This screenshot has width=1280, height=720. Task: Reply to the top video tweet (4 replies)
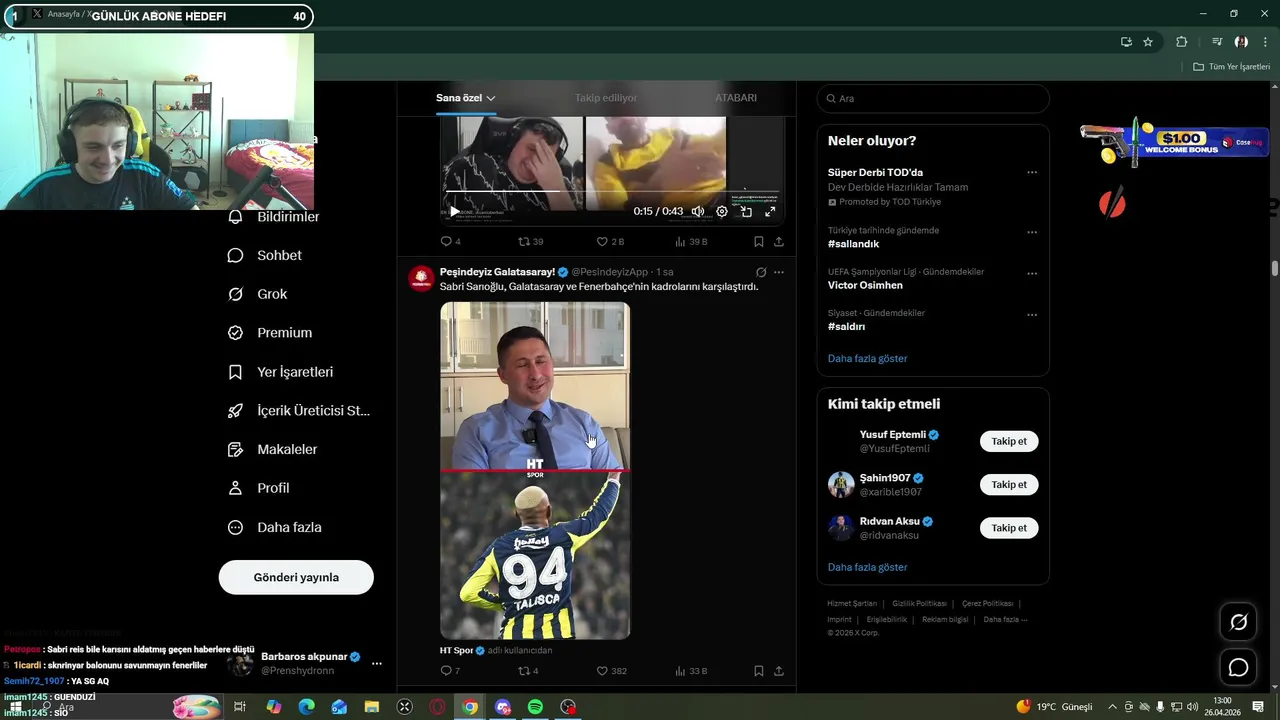(x=450, y=241)
